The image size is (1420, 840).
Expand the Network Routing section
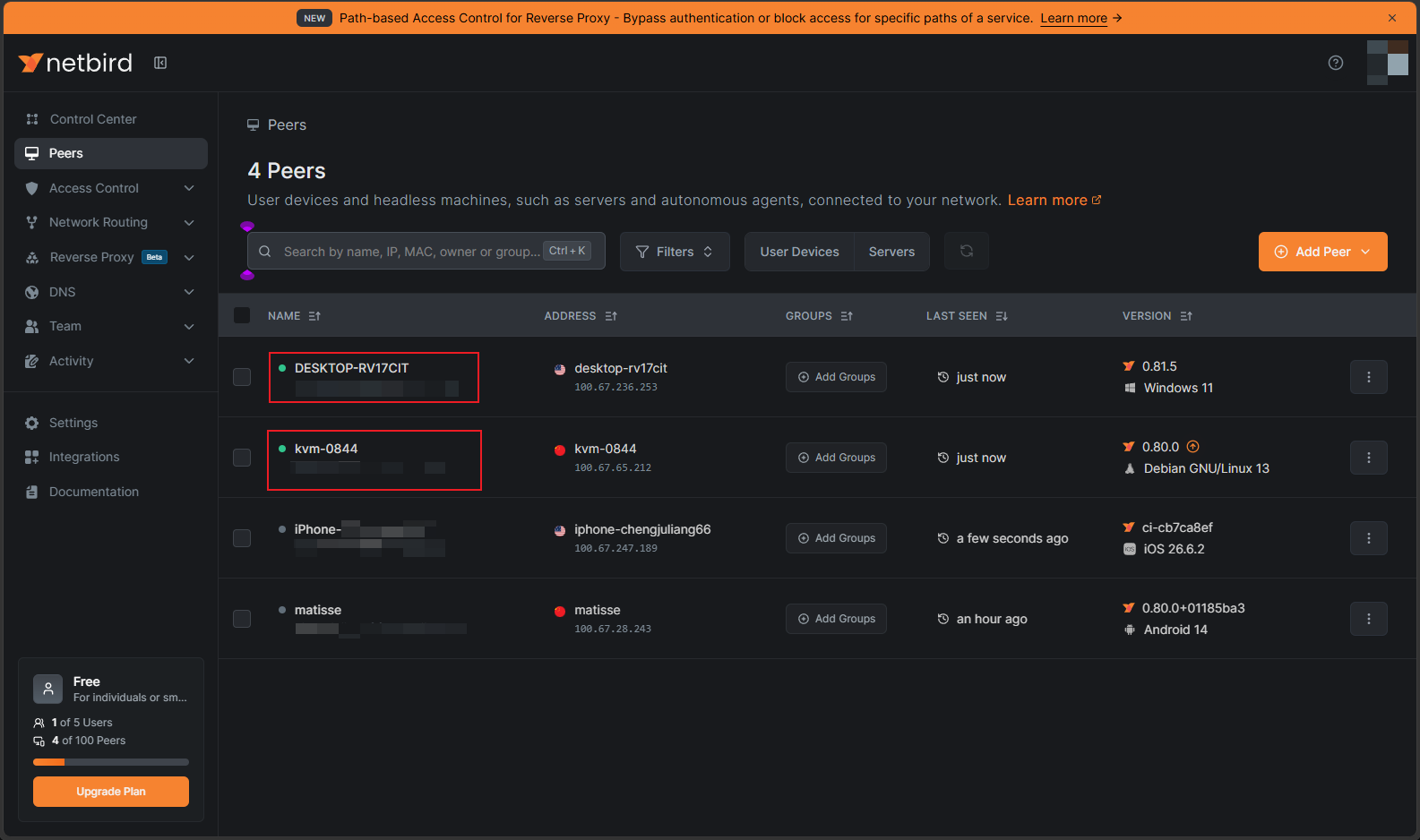111,222
